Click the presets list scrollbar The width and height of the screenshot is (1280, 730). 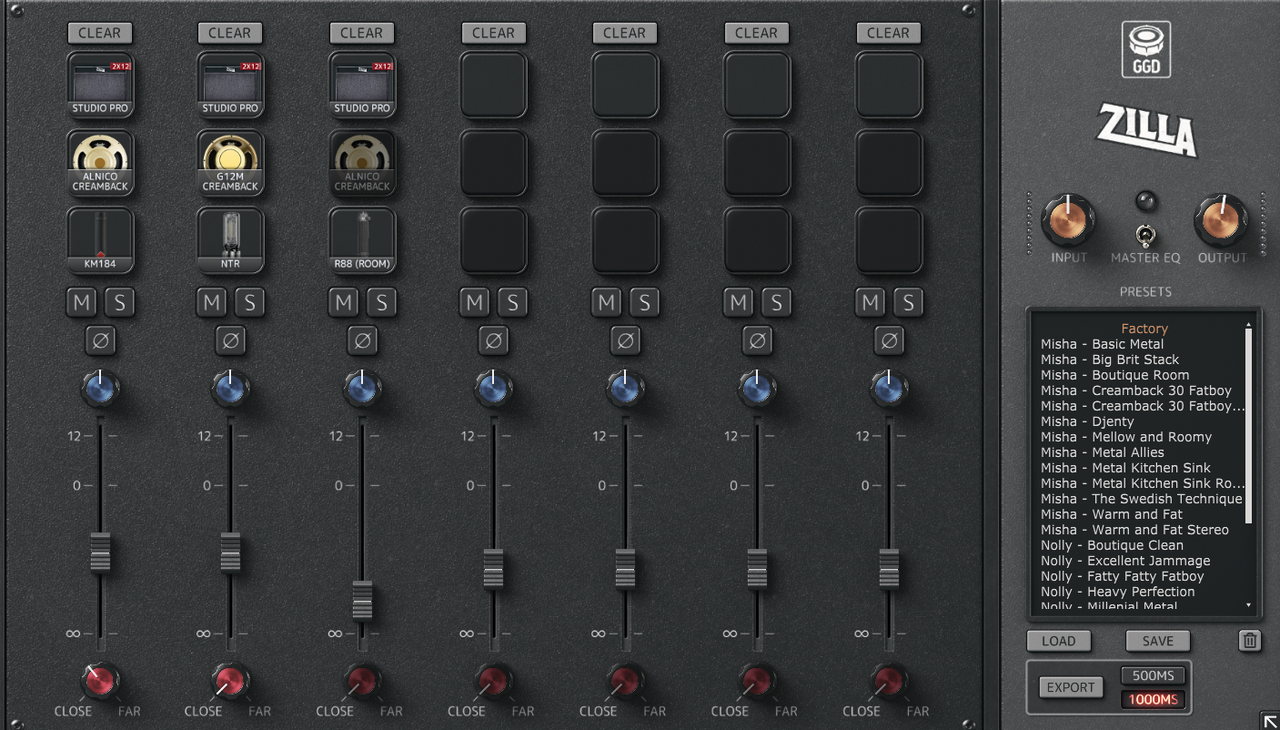(1248, 425)
